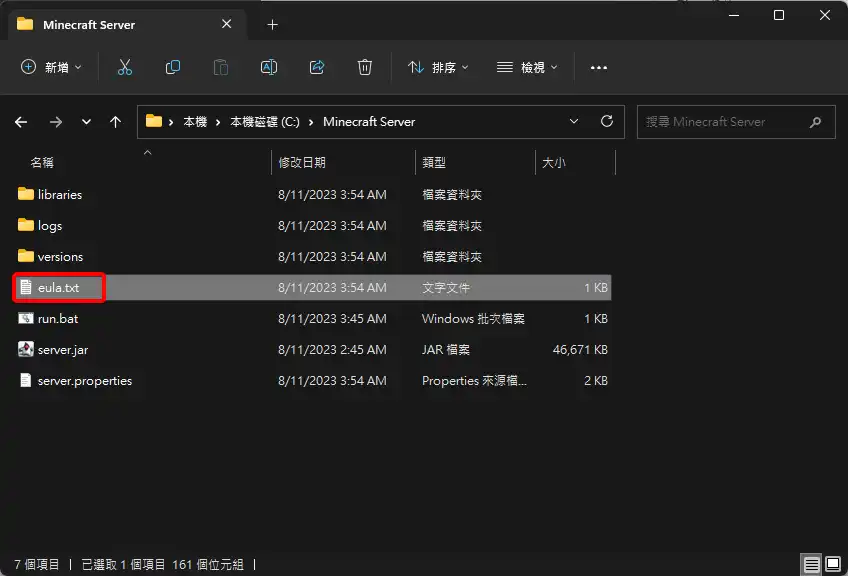Click the 46,671 KB size cell
848x576 pixels.
(x=580, y=350)
